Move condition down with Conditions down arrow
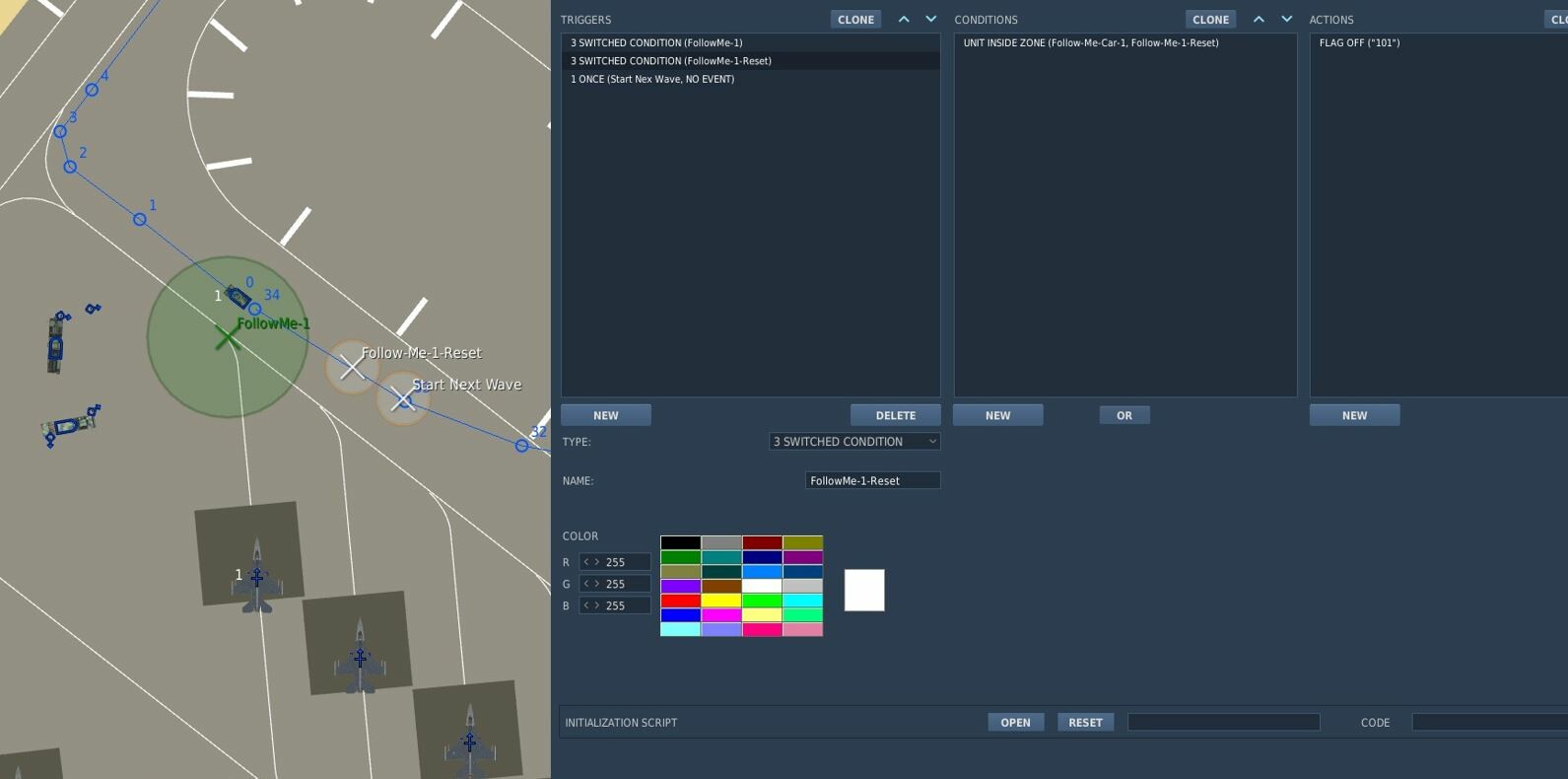Image resolution: width=1568 pixels, height=779 pixels. pos(1286,20)
